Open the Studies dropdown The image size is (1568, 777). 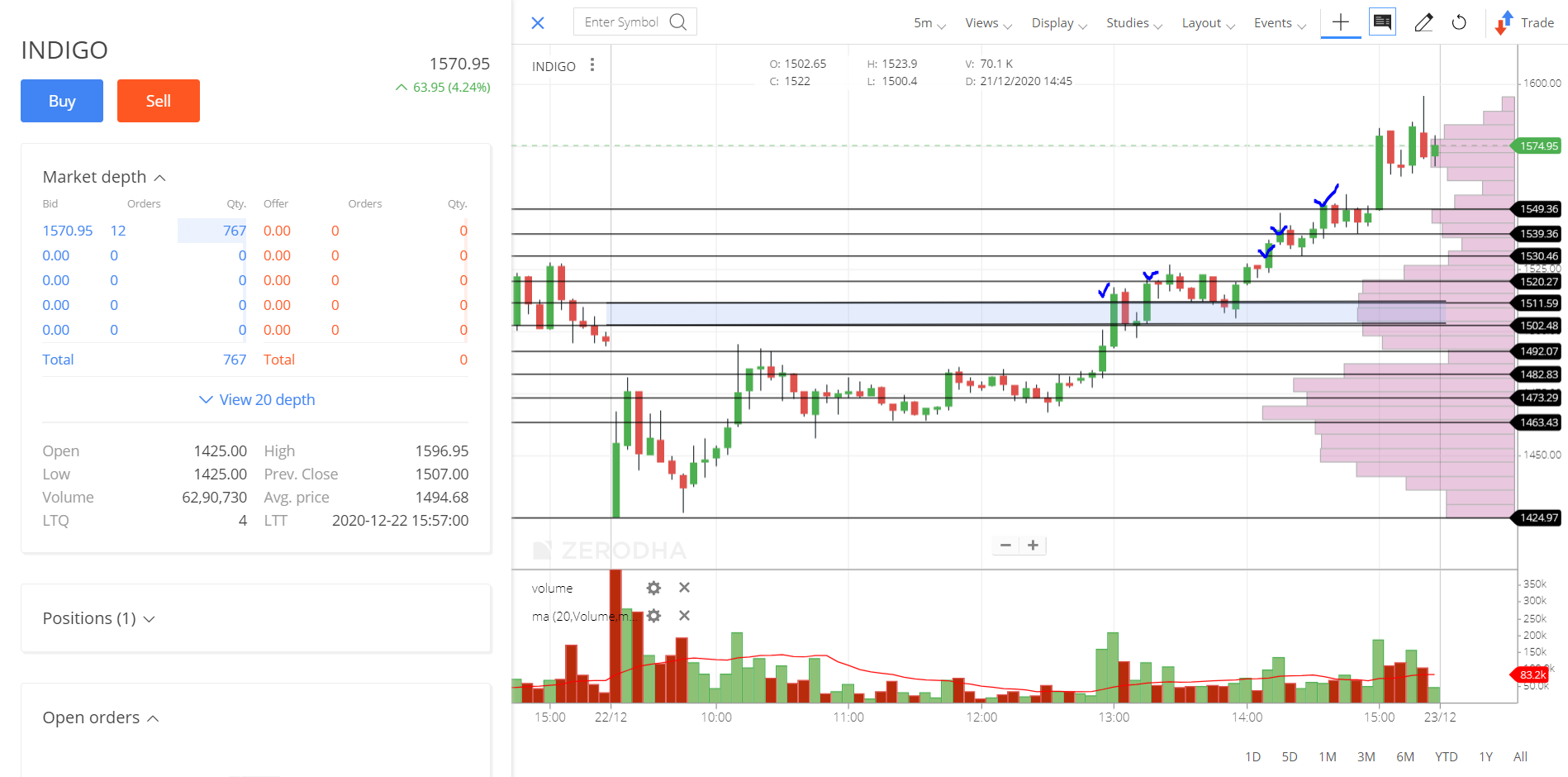[1134, 23]
